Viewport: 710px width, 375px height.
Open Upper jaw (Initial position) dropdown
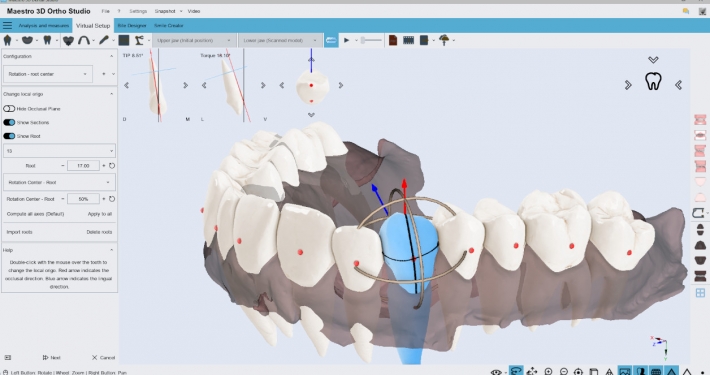194,40
